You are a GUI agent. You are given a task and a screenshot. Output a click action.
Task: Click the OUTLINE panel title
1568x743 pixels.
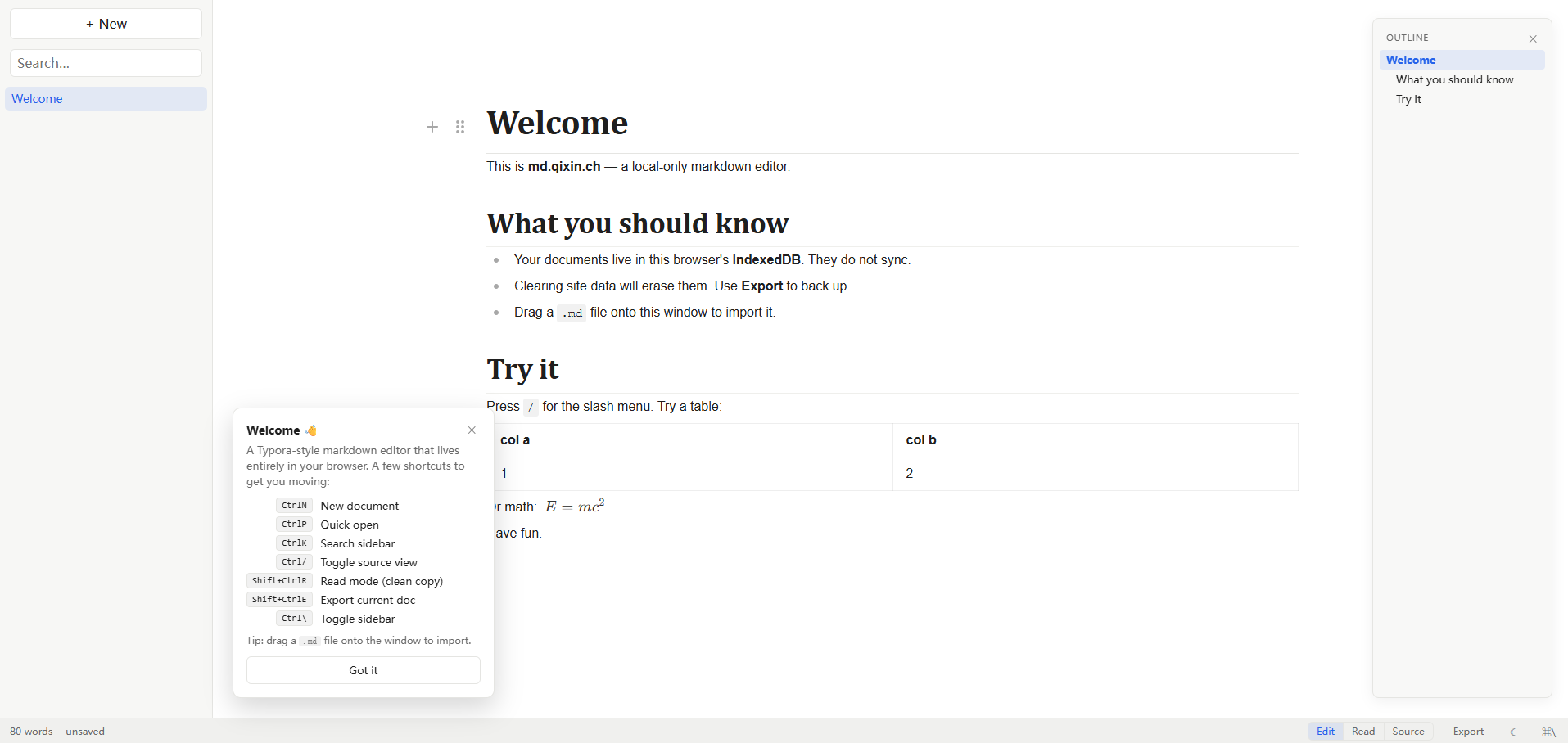point(1407,38)
